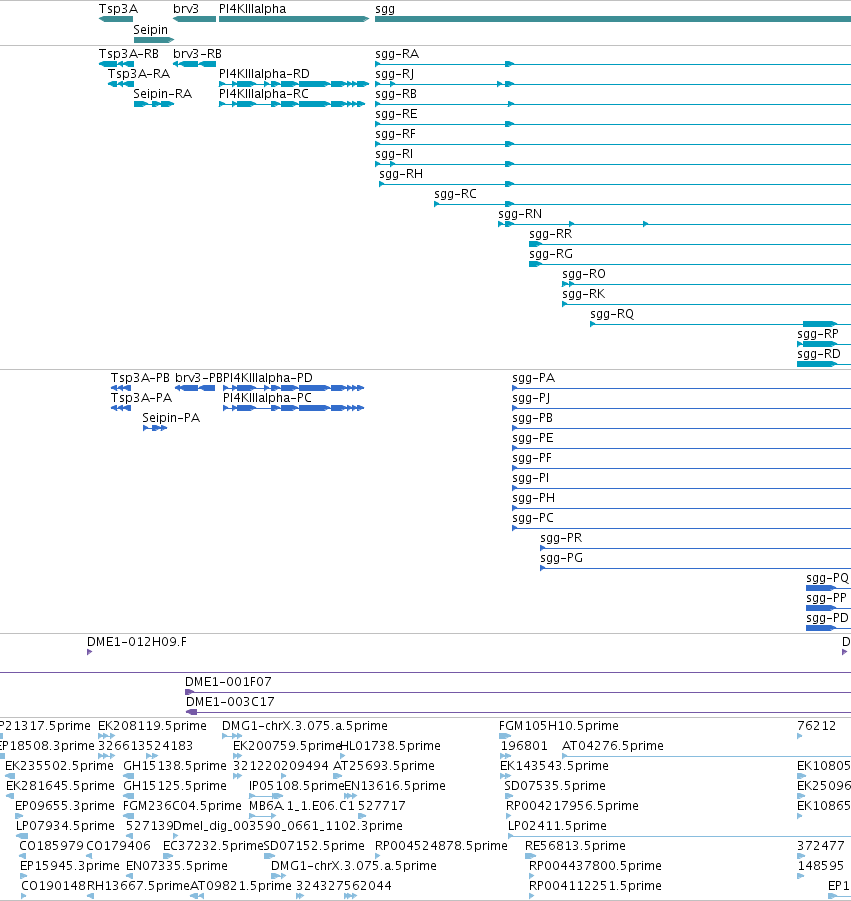
Task: Select the sgg-RR transcript
Action: 690,244
